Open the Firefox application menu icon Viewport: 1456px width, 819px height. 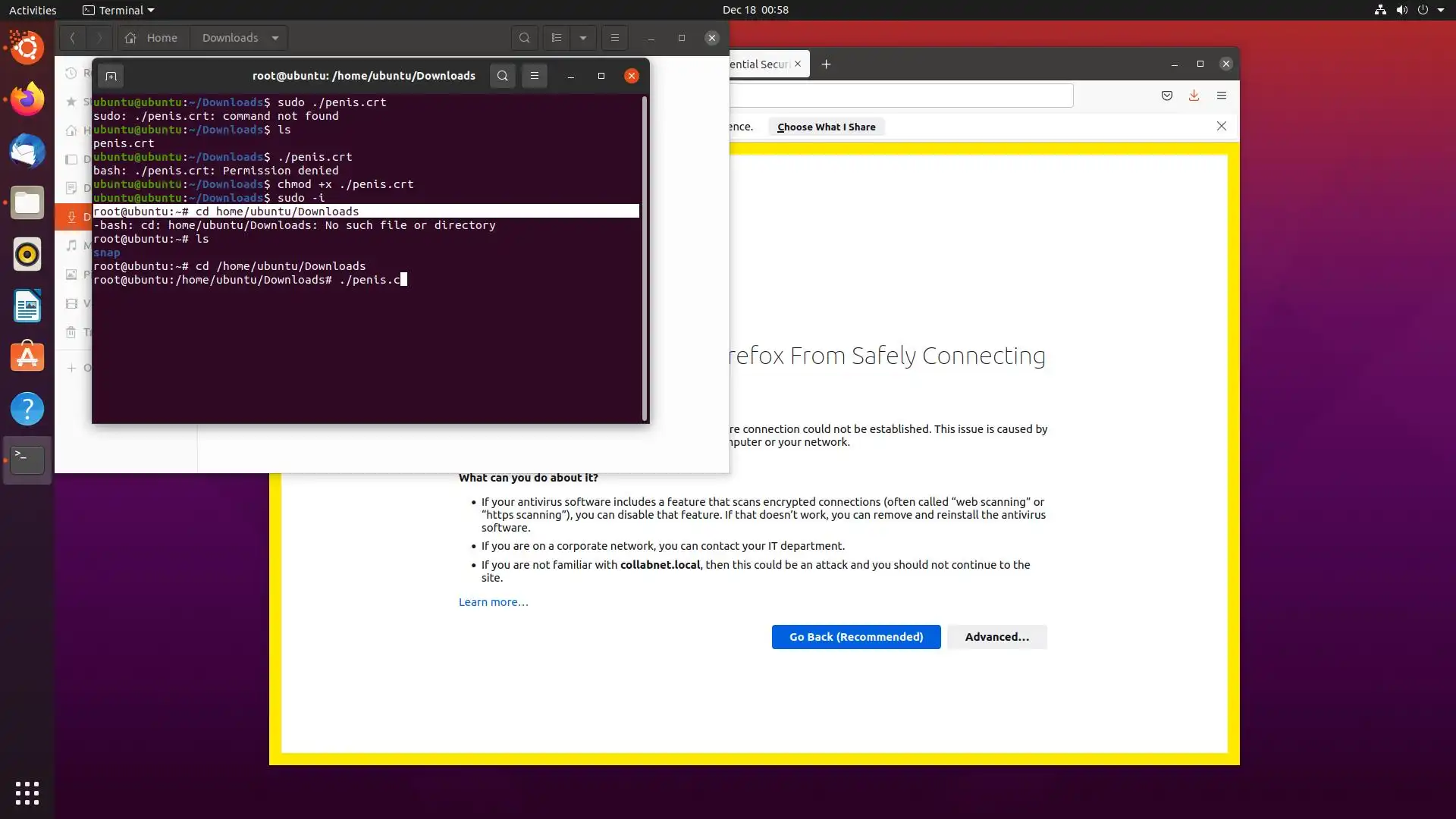tap(1221, 96)
